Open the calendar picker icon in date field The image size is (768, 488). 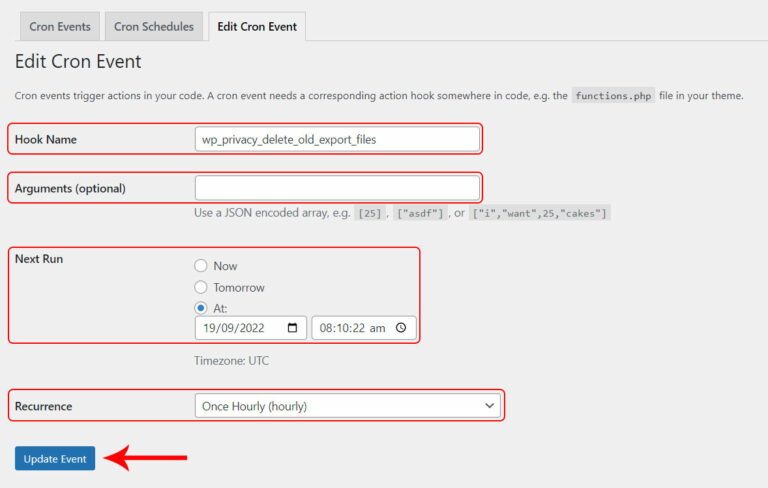292,328
